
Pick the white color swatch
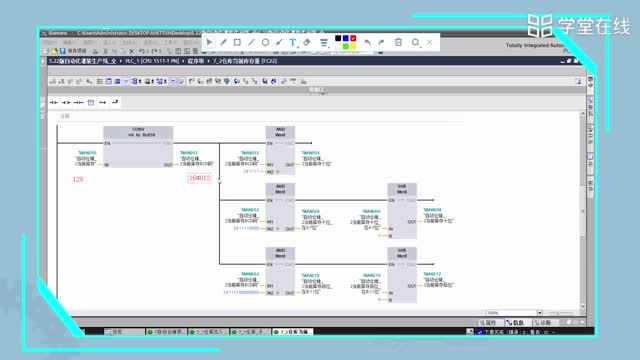coord(338,46)
